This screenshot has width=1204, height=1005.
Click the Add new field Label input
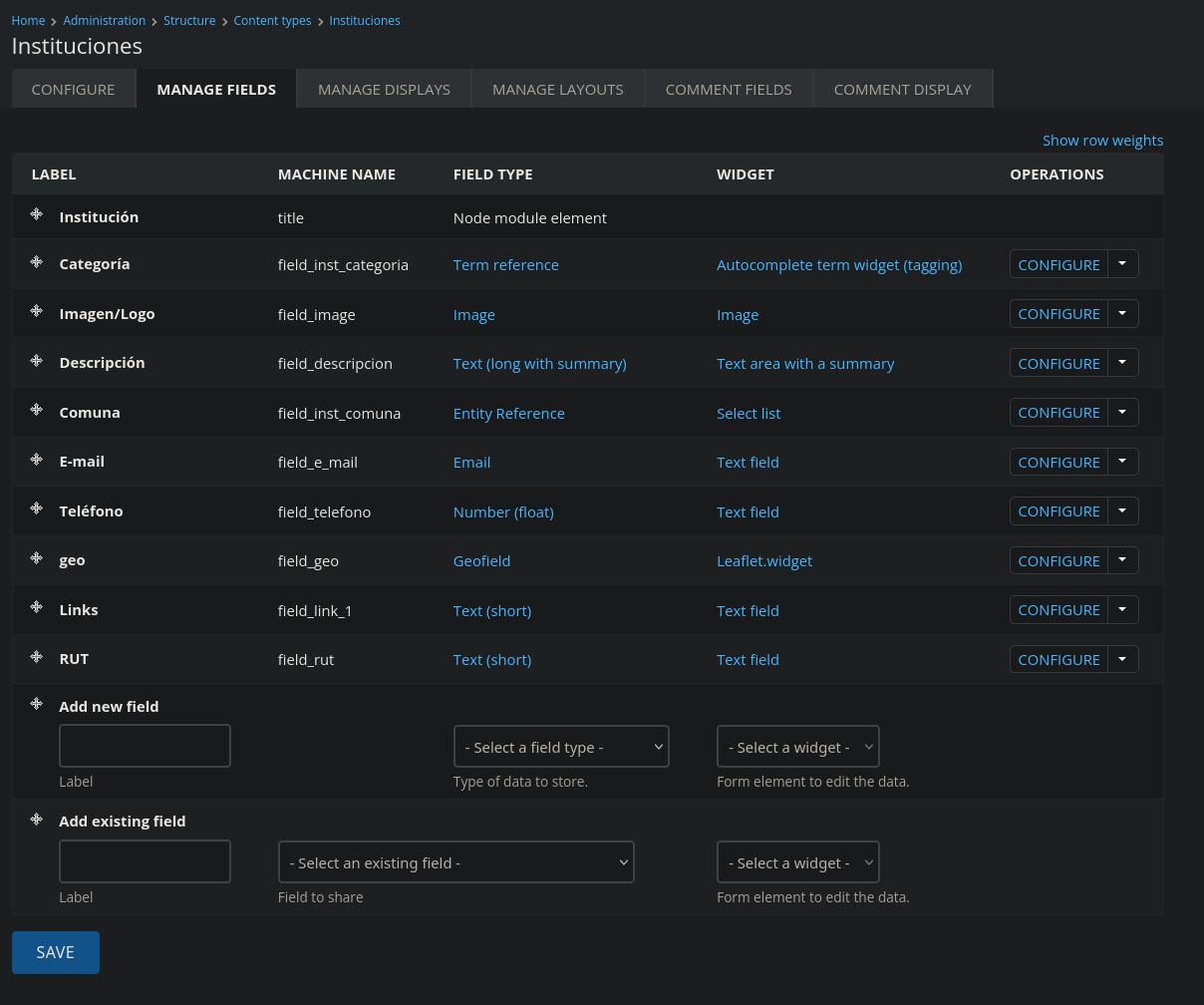145,746
